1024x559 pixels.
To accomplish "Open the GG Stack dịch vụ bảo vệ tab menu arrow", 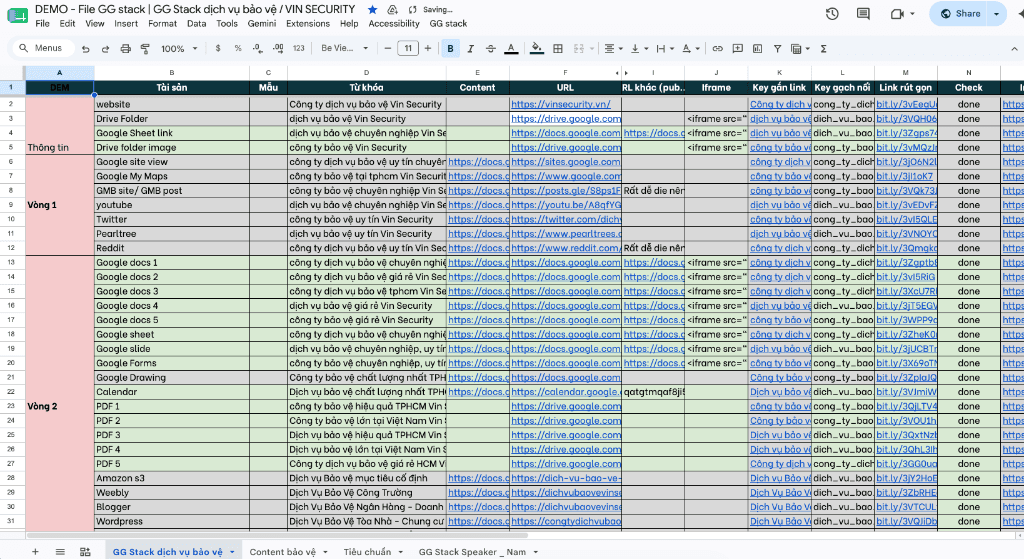I will 232,552.
